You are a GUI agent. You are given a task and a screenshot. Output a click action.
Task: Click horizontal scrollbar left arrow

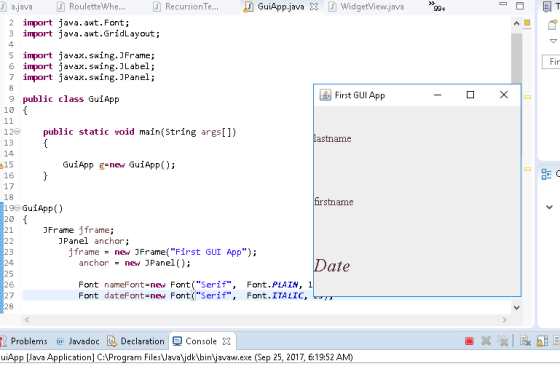coord(27,320)
